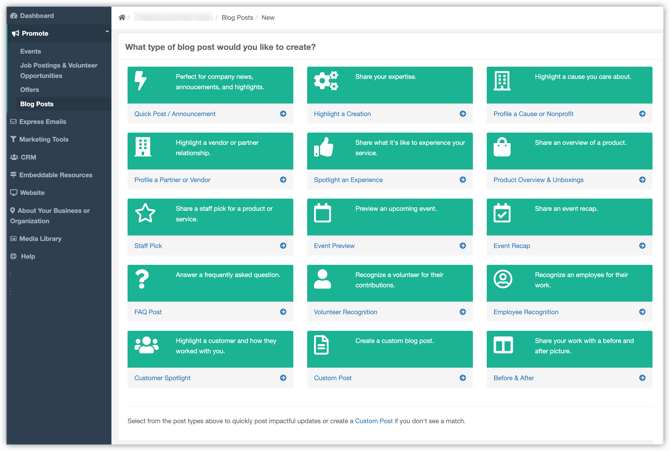Open Dashboard from the sidebar
Screen dimensions: 670x451
[x=36, y=16]
